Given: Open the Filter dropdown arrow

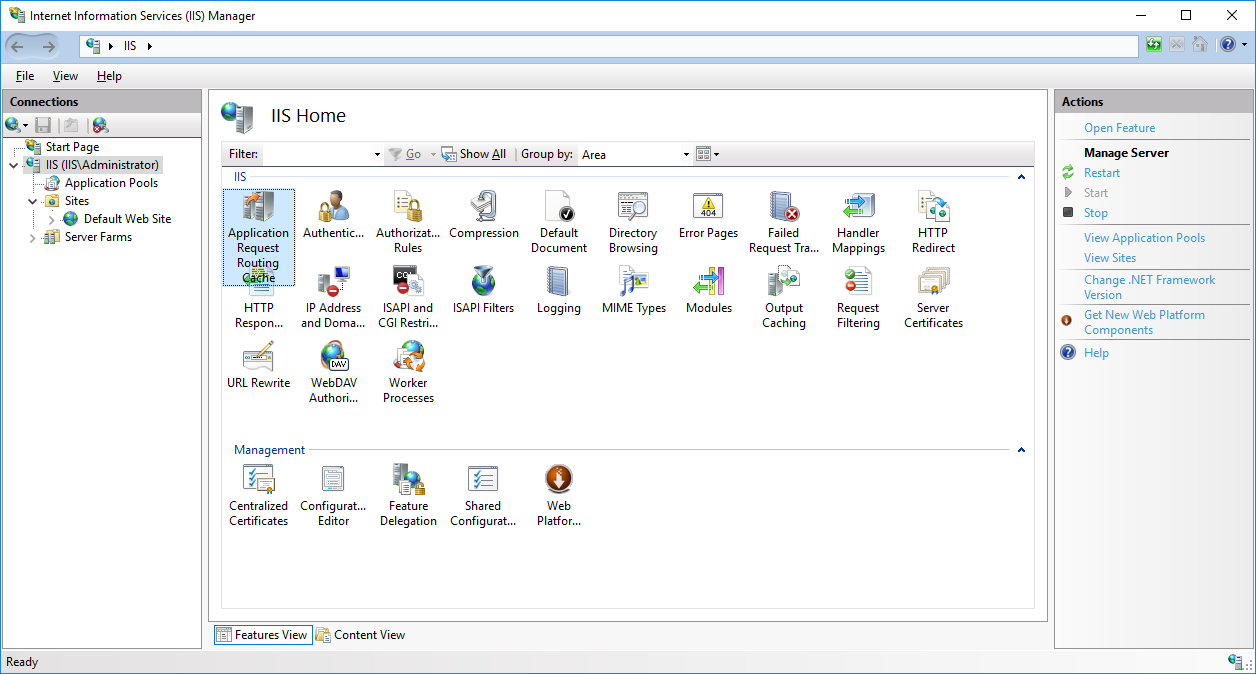Looking at the screenshot, I should [377, 155].
